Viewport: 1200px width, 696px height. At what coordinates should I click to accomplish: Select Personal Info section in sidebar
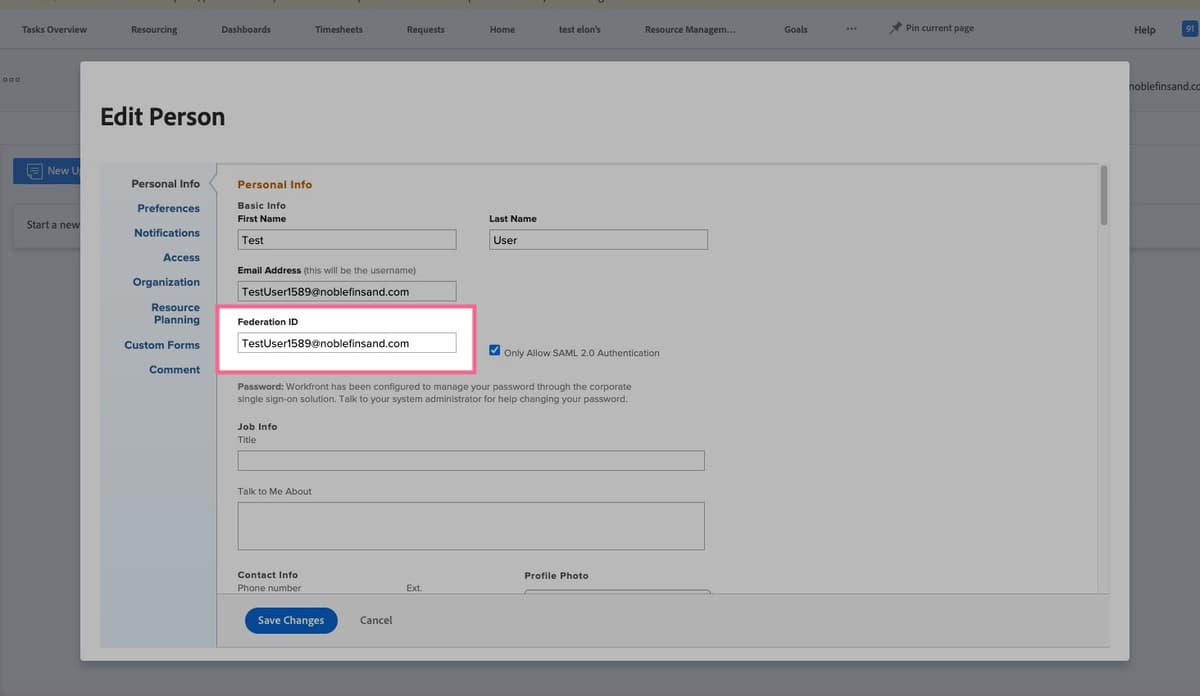coord(165,184)
